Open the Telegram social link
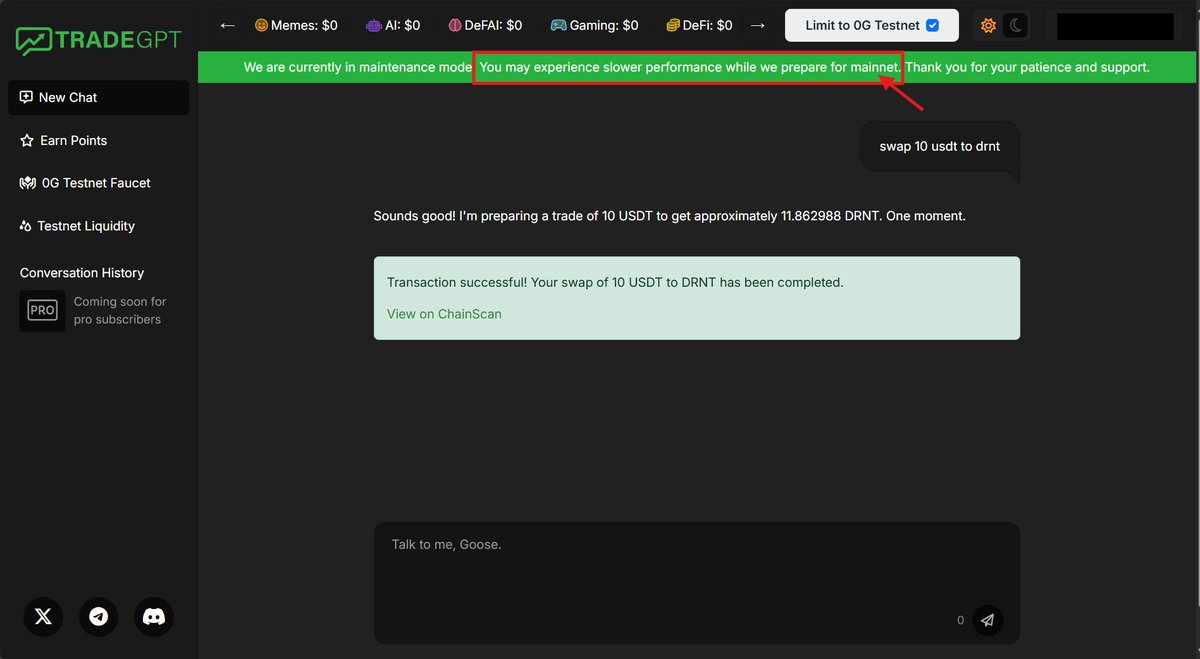The height and width of the screenshot is (659, 1200). (x=98, y=617)
